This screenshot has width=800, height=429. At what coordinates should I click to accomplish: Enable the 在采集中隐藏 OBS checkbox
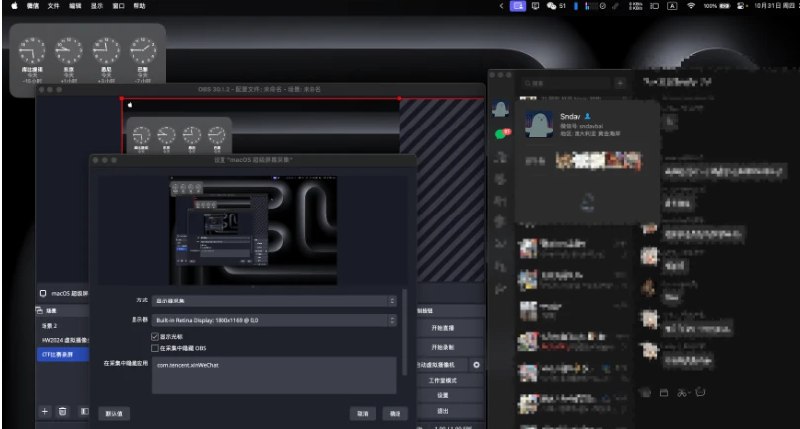point(153,347)
